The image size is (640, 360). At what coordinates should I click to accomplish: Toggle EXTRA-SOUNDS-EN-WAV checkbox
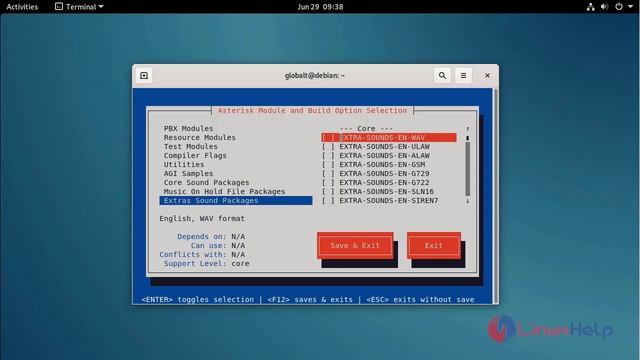pos(328,138)
